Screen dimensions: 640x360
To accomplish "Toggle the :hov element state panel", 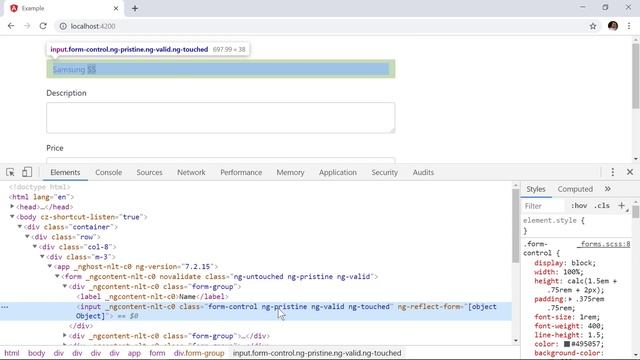I will pyautogui.click(x=579, y=206).
